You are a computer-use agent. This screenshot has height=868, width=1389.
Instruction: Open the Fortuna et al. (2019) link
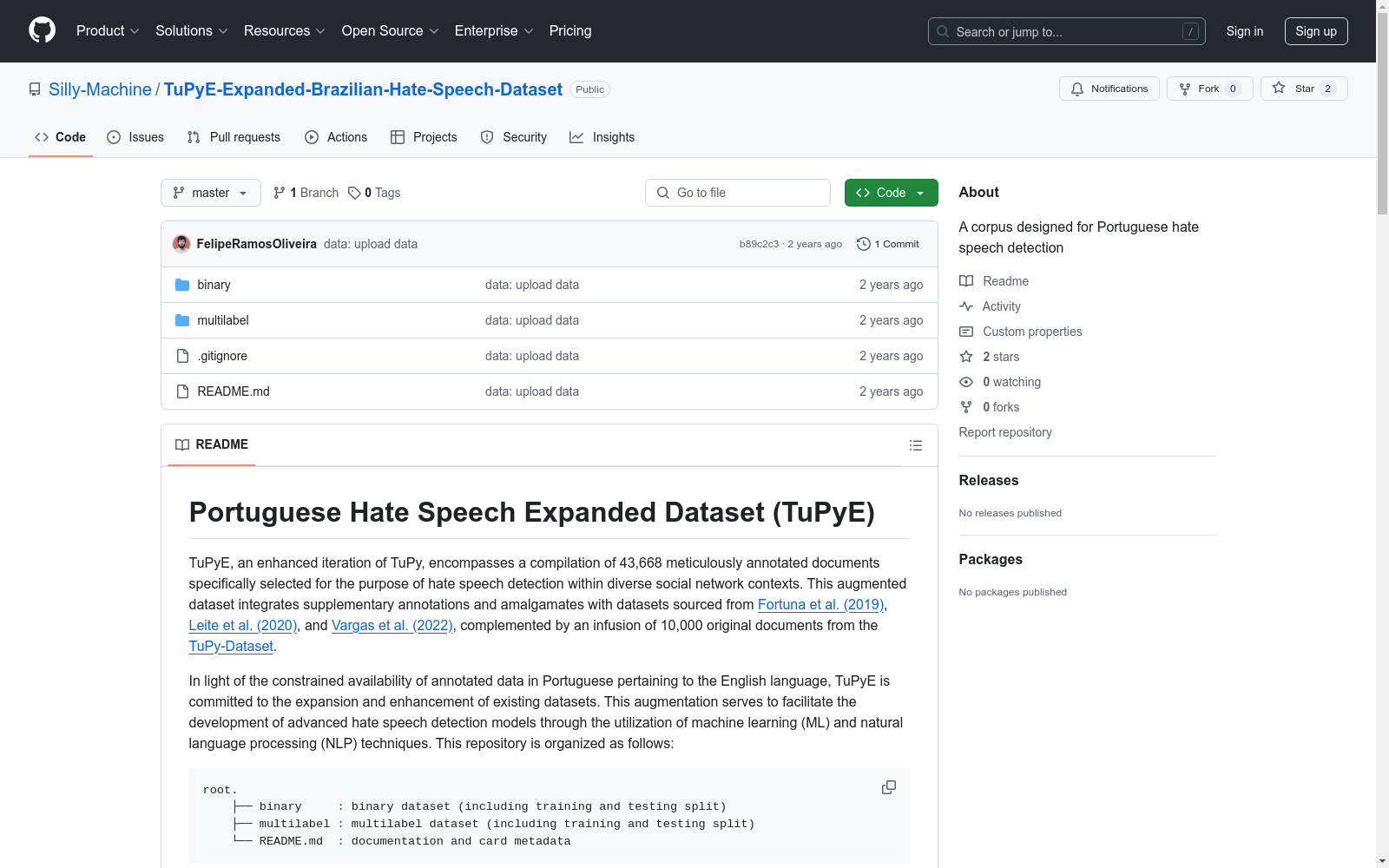tap(820, 605)
